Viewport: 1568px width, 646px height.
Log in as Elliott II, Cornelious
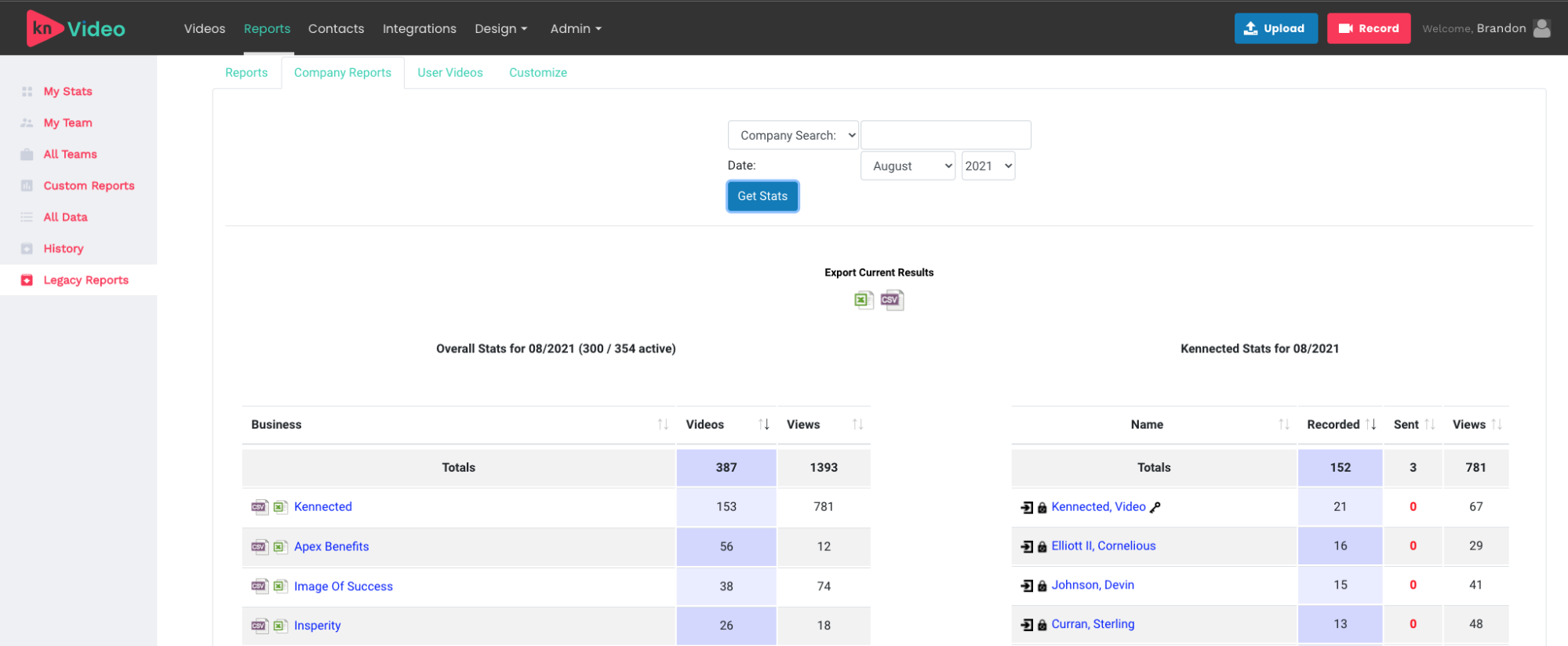pyautogui.click(x=1027, y=546)
